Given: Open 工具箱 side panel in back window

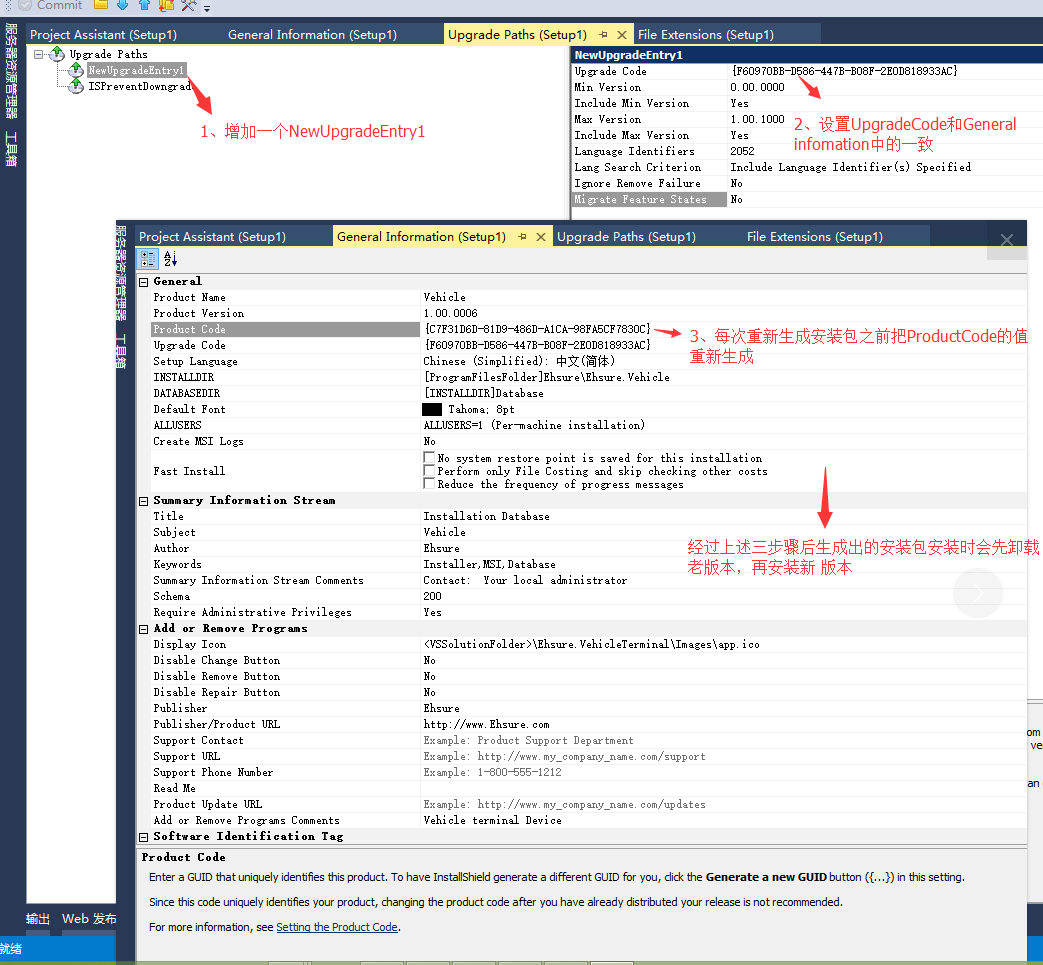Looking at the screenshot, I should pos(11,148).
